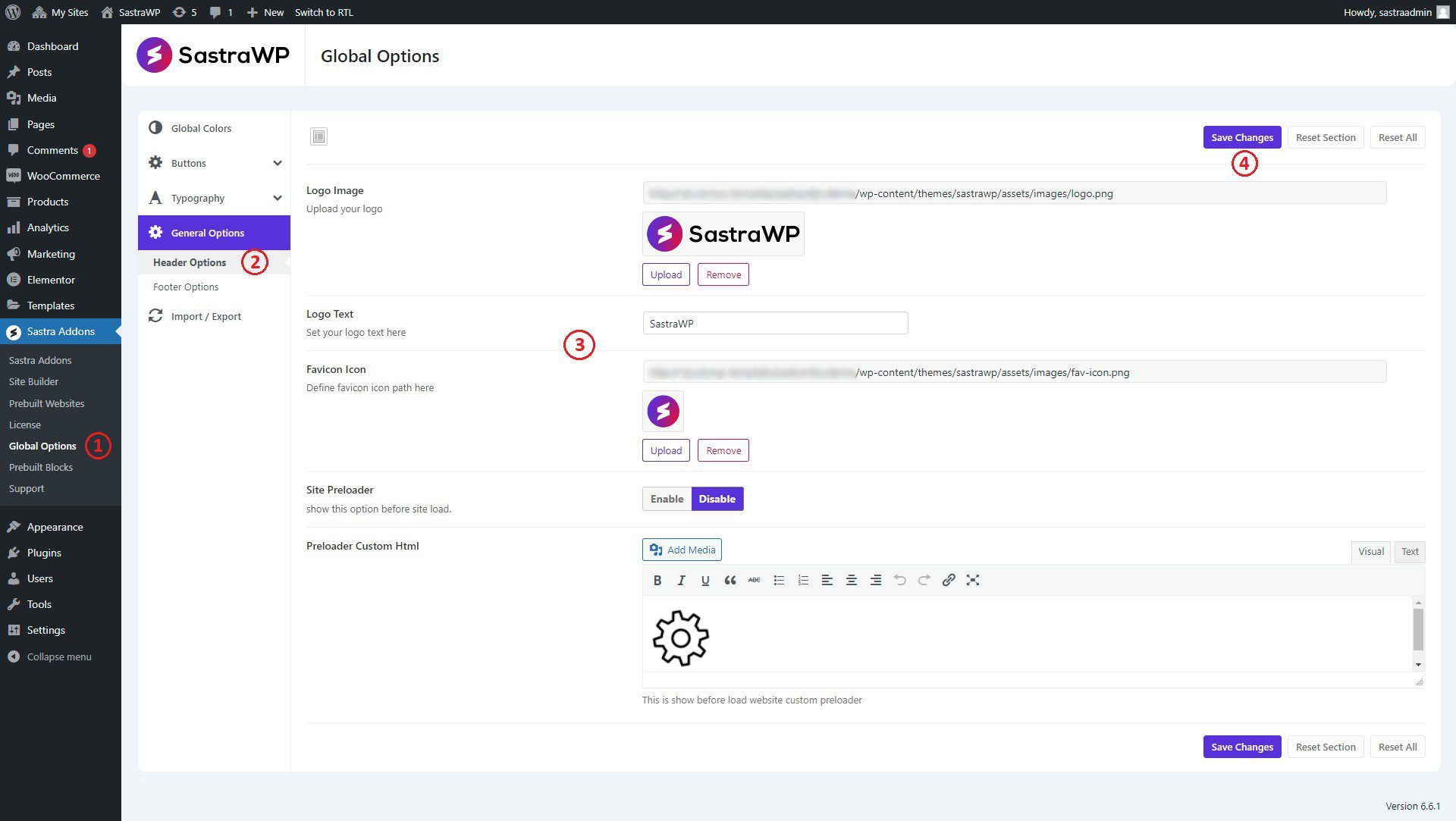Screen dimensions: 1456x821
Task: Toggle bold formatting in the editor
Action: (657, 580)
